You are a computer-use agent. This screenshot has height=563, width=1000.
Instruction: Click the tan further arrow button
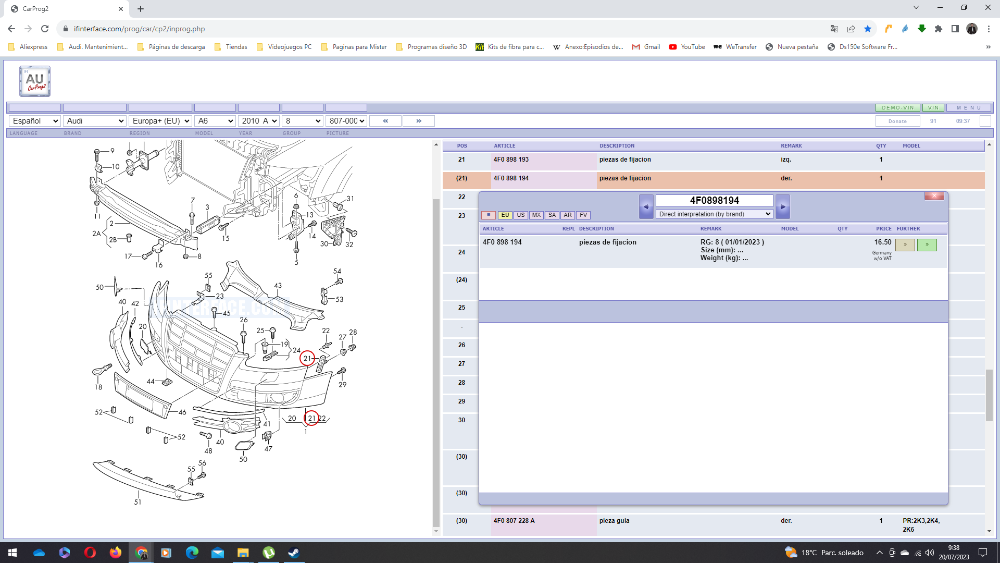tap(905, 244)
